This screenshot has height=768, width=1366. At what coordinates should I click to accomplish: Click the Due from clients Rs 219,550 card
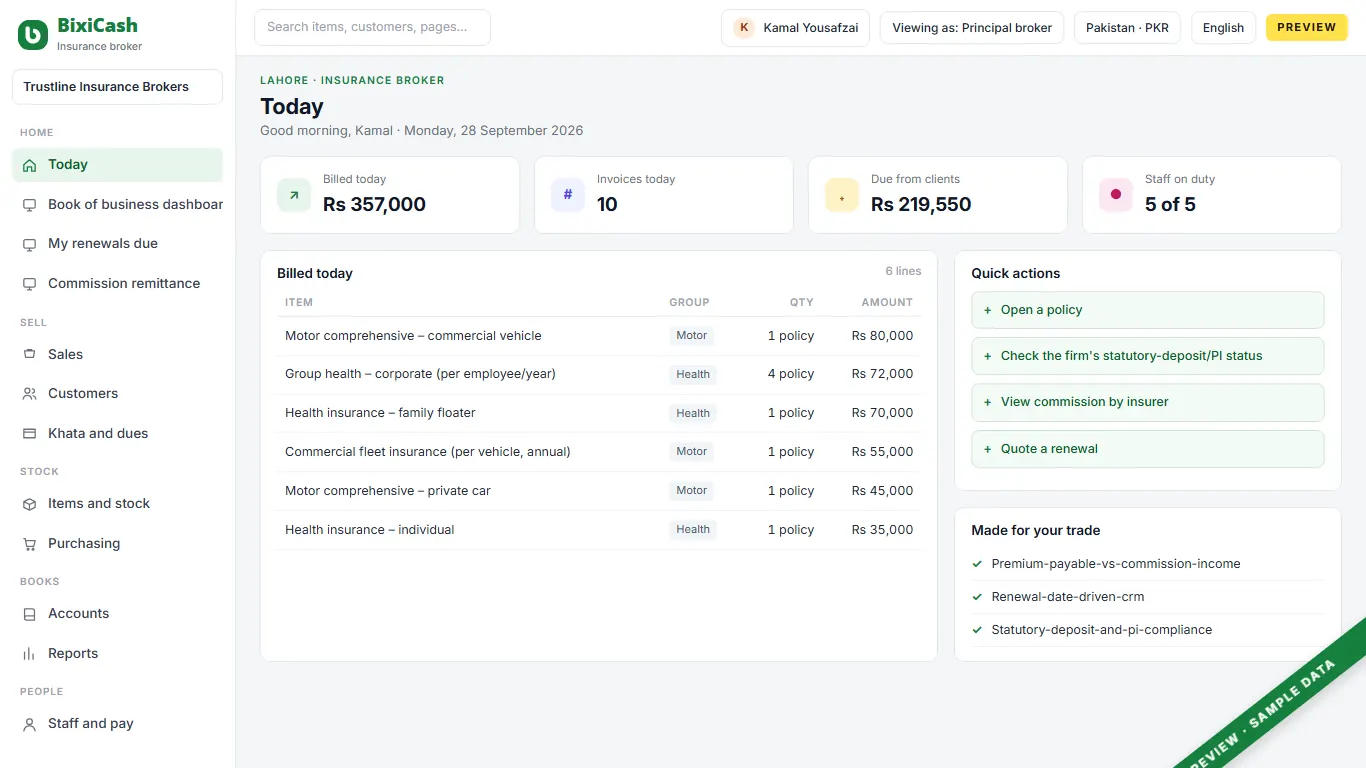[938, 195]
